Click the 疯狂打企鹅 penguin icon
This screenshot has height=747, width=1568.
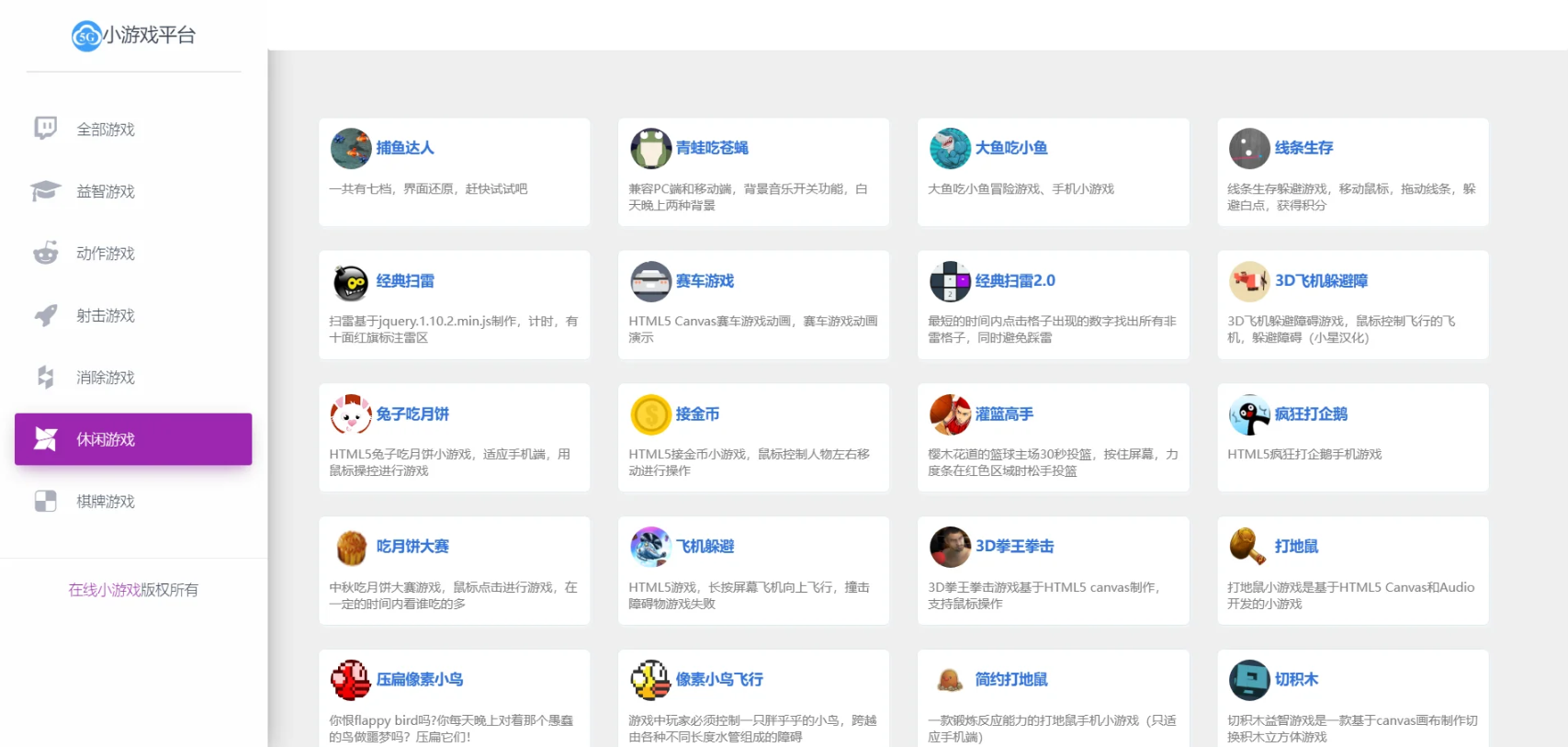pos(1249,415)
